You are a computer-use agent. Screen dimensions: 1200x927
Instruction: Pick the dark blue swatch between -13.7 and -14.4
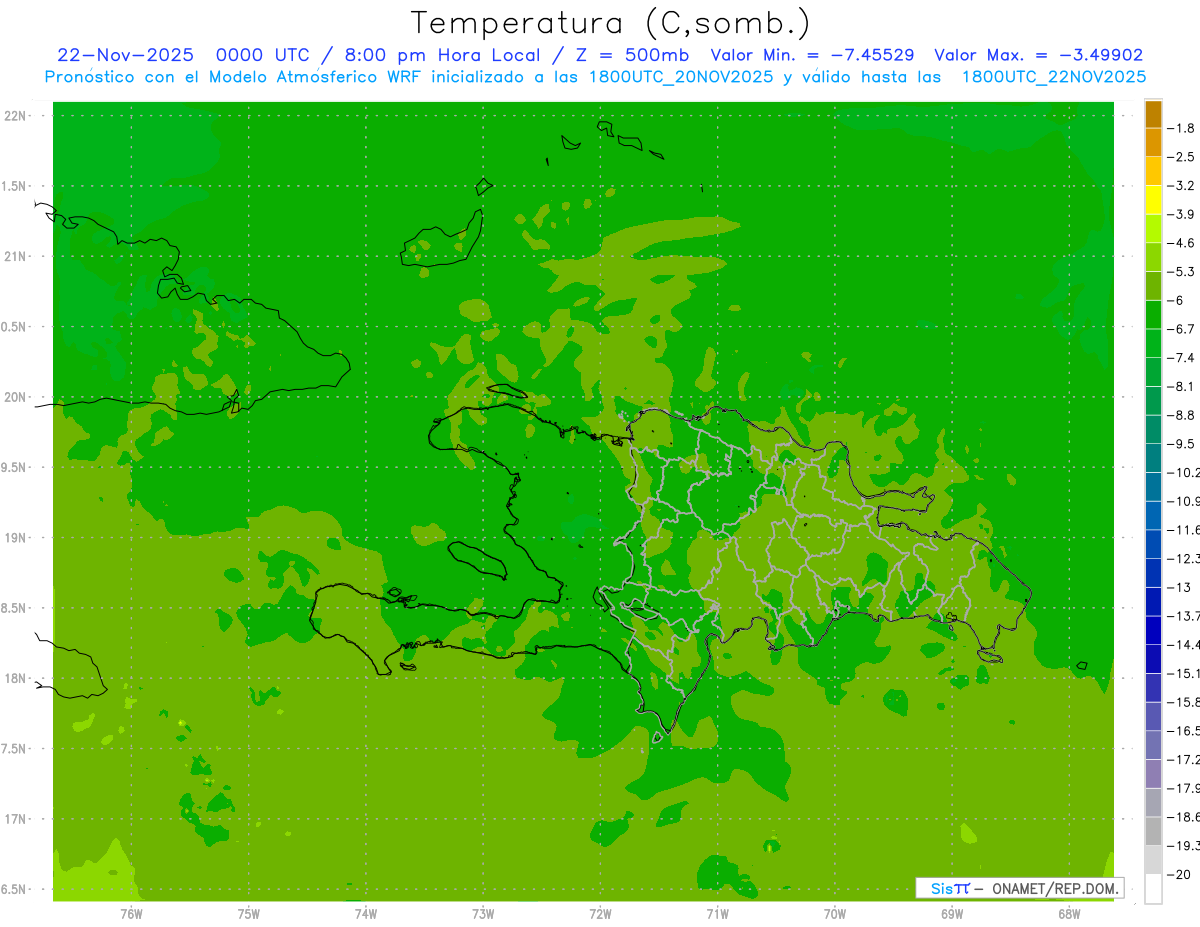pos(1153,630)
